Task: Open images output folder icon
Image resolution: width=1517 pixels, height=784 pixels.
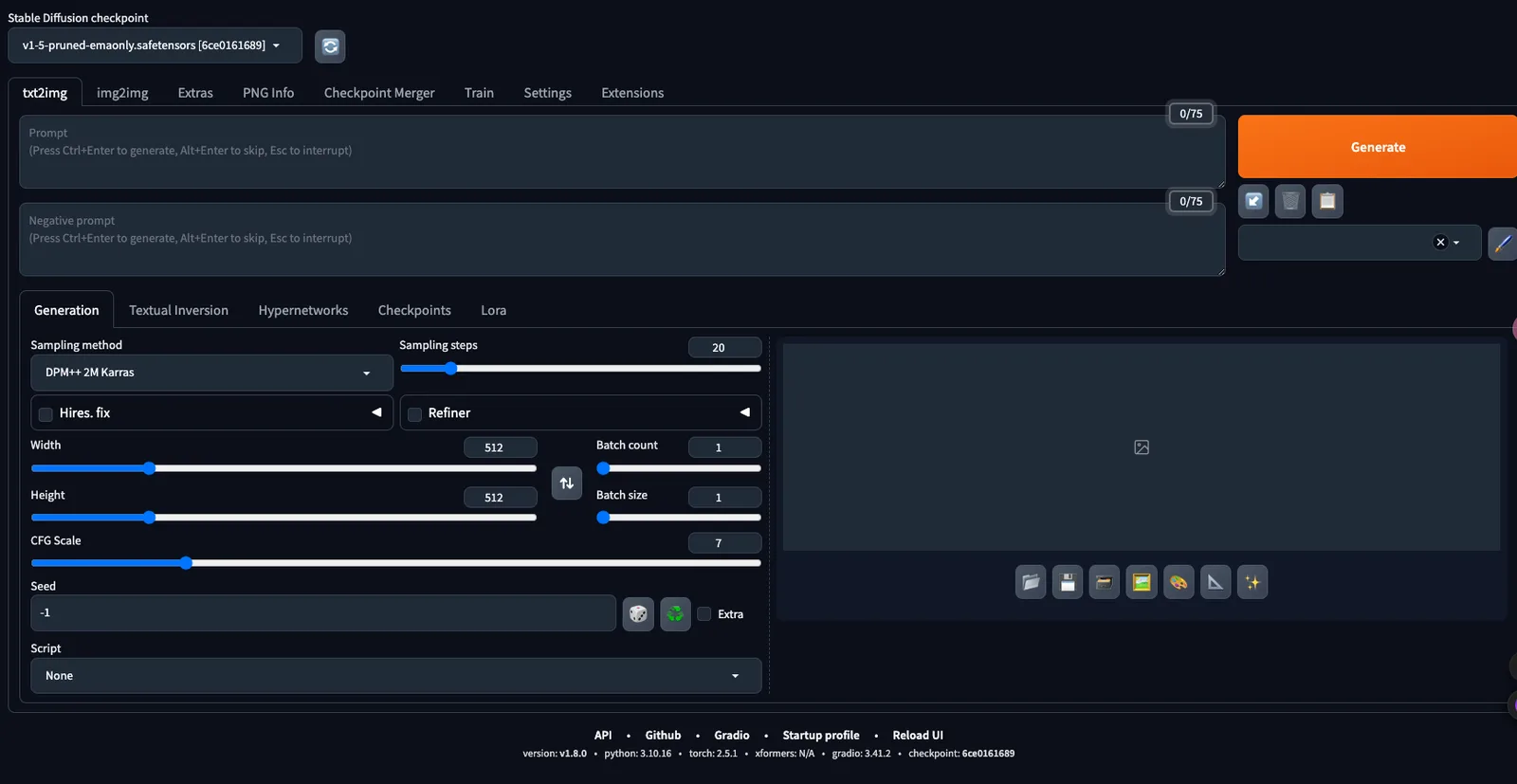Action: [1031, 582]
